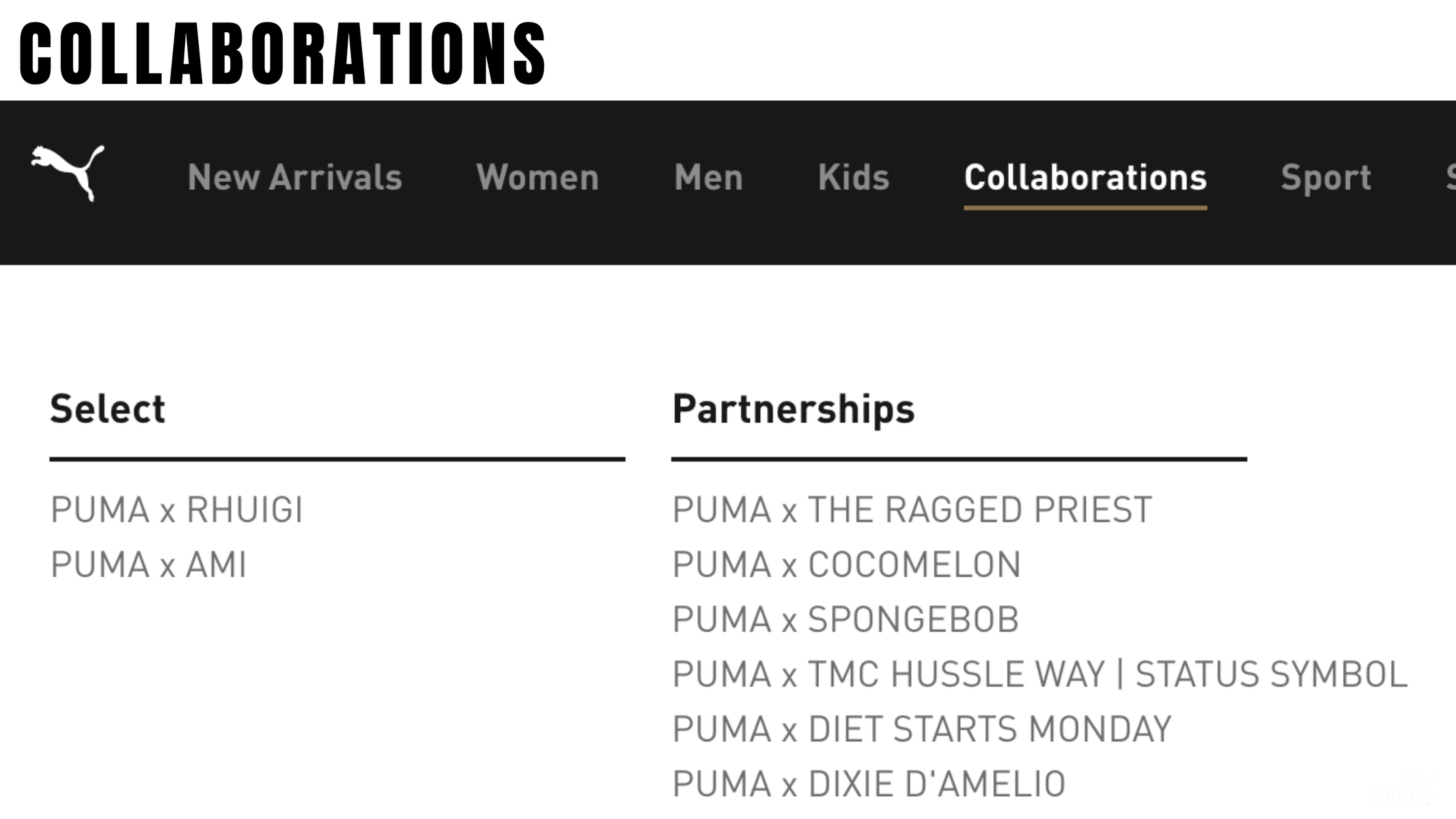Click the COLLABORATIONS title text
This screenshot has height=819, width=1456.
(283, 53)
